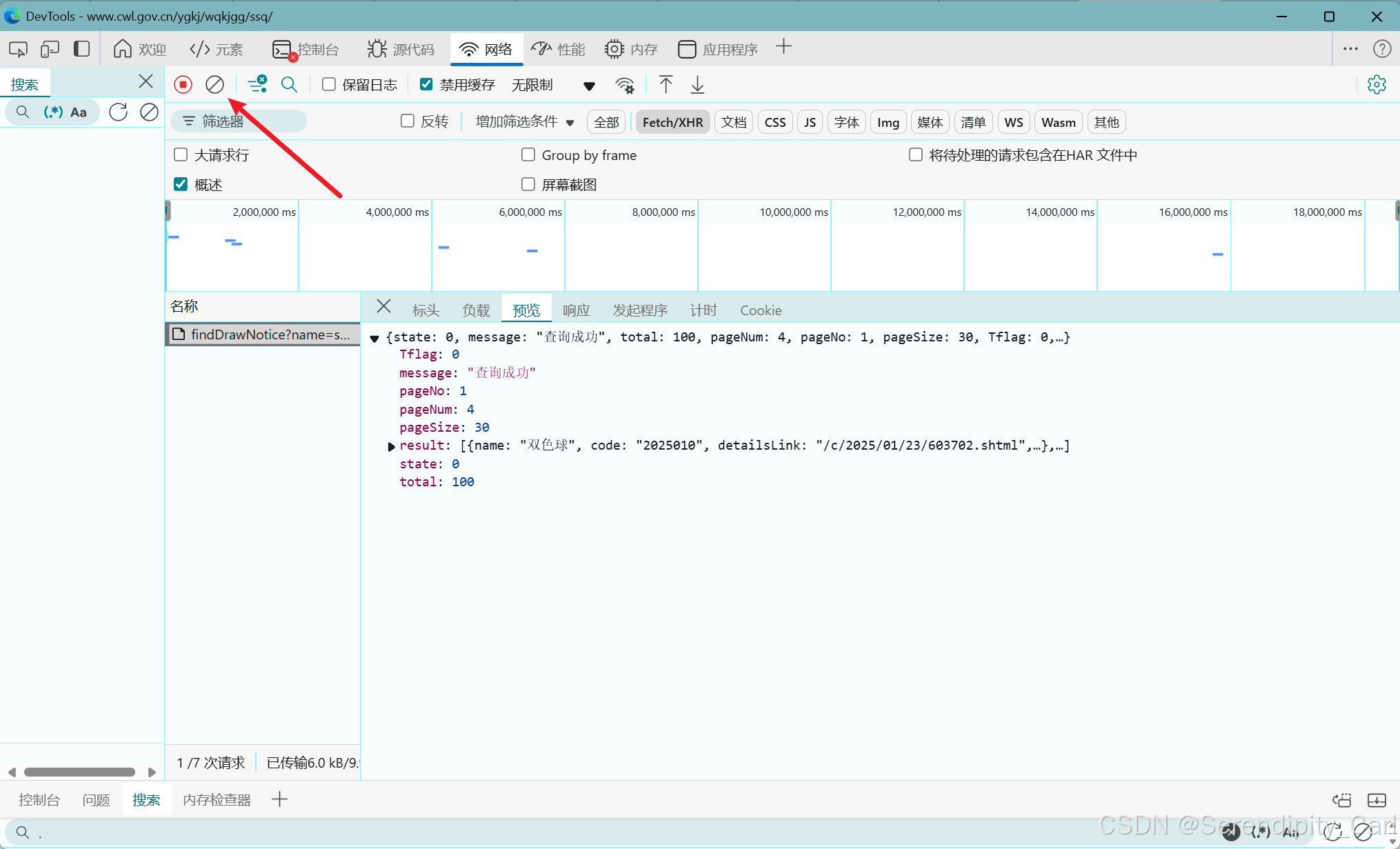Screen dimensions: 1400x849
Task: Click the clear network log icon
Action: coord(214,85)
